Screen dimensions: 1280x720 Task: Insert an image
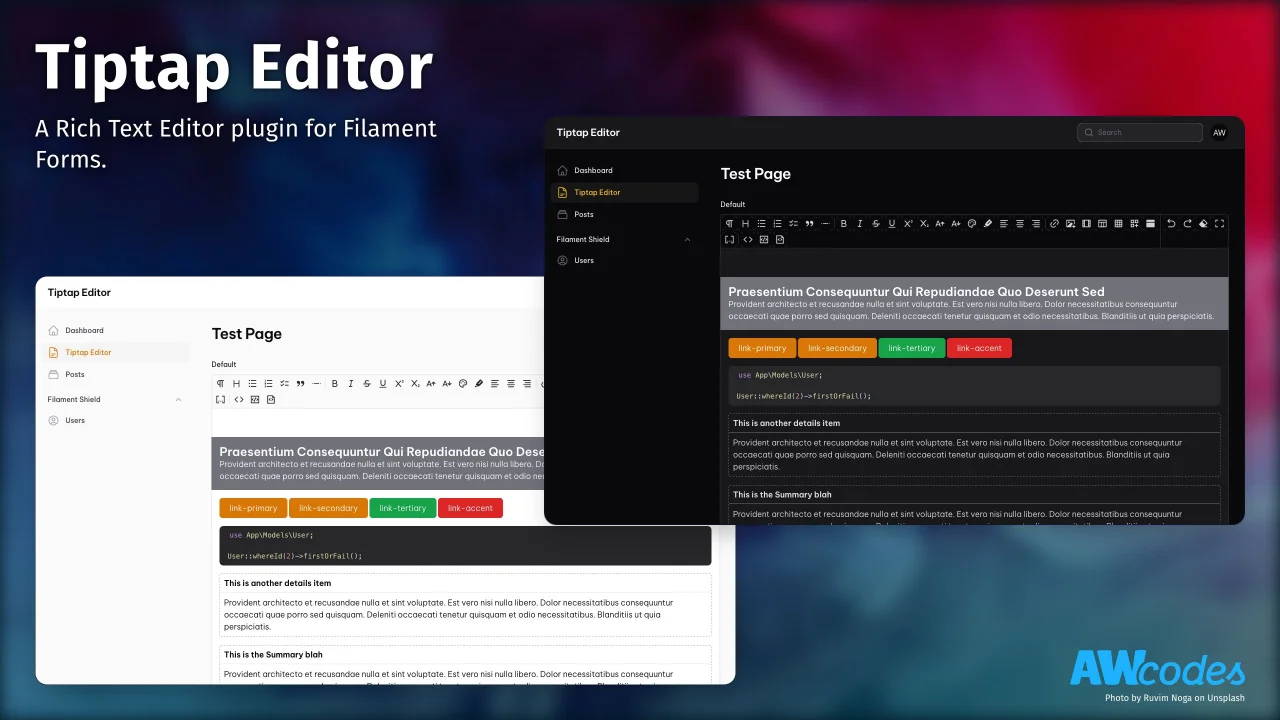(x=1070, y=224)
